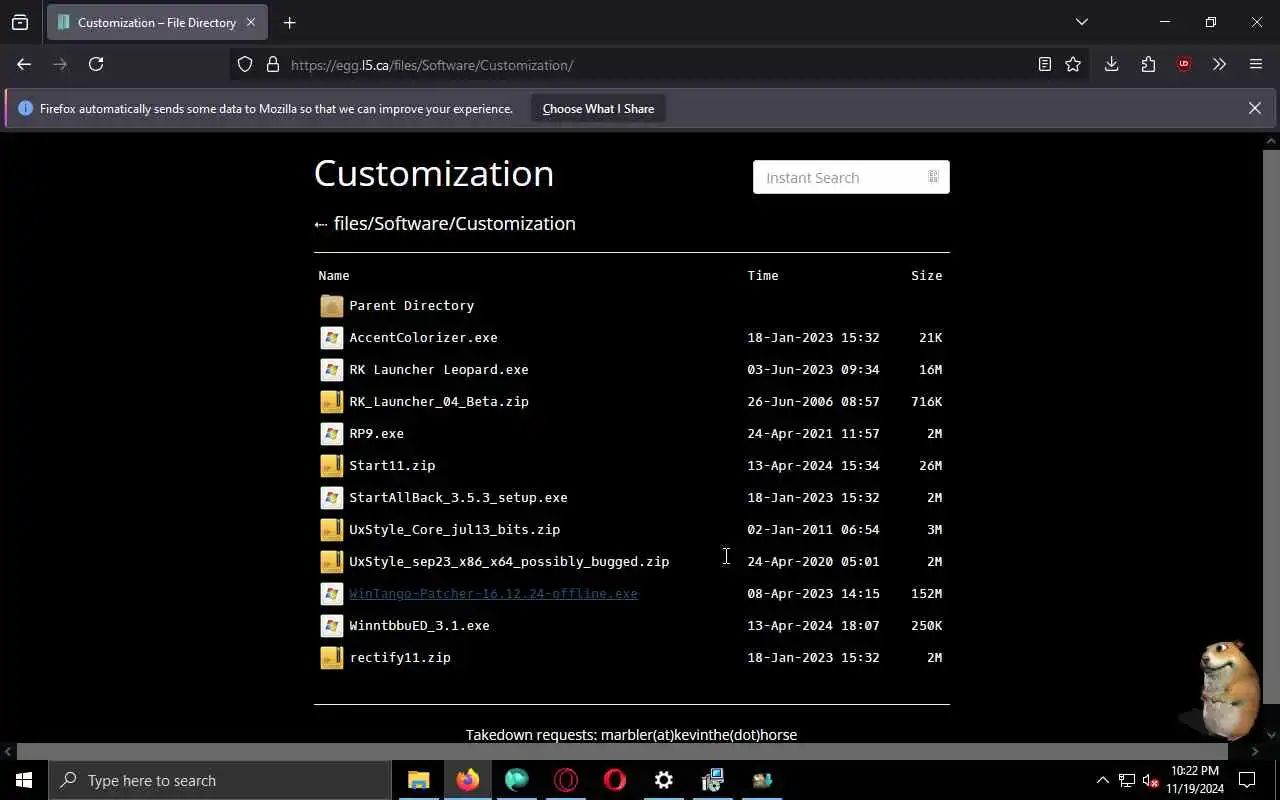Download WinTango-Patcher-16.12.24-offline.exe

pos(493,593)
